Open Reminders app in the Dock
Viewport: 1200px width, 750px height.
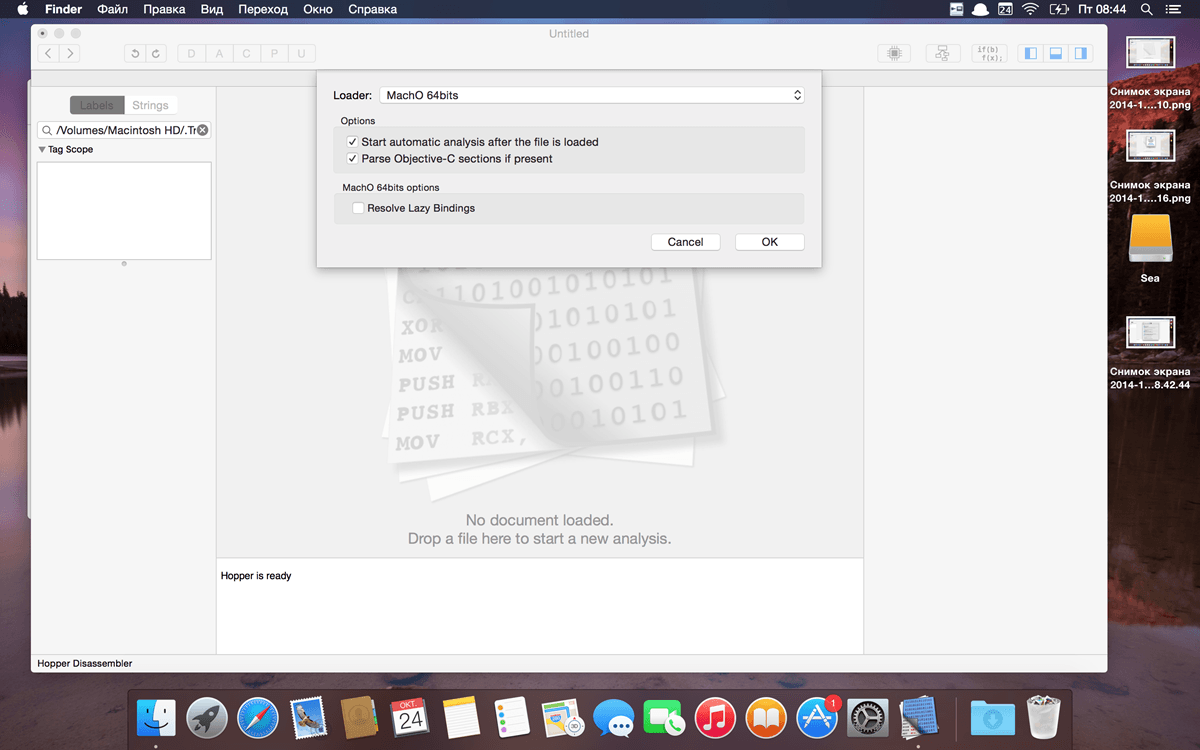pyautogui.click(x=512, y=718)
